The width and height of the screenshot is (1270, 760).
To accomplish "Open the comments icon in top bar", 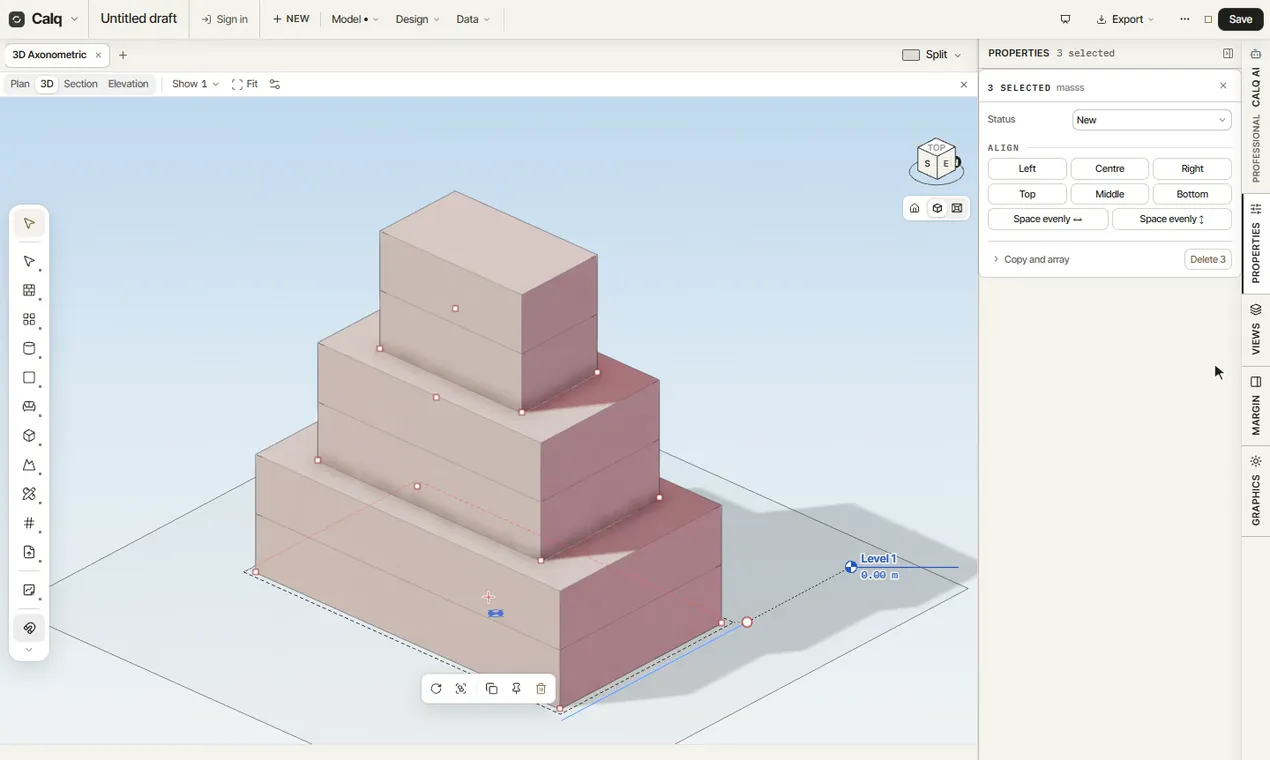I will [x=1065, y=19].
